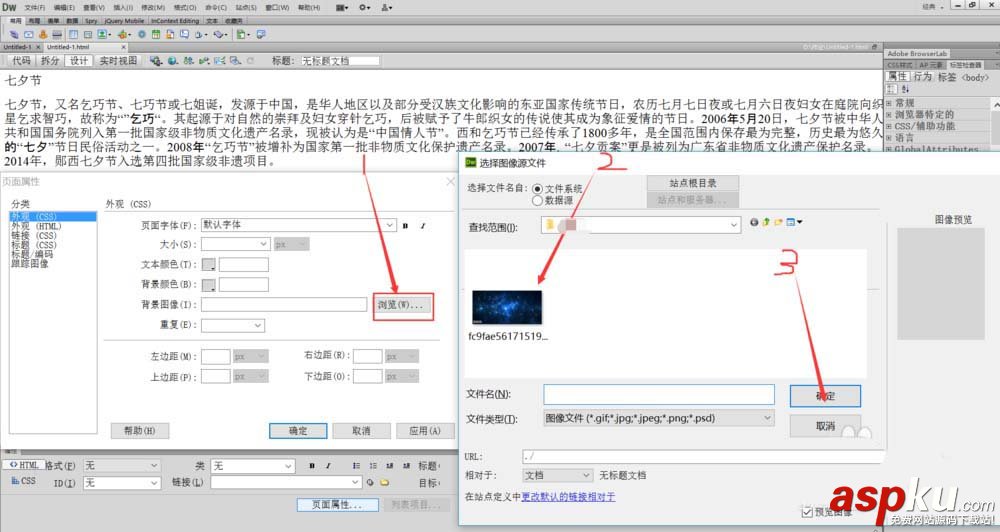This screenshot has height=532, width=1000.
Task: Click the comment icon in Insert toolbar
Action: (184, 34)
